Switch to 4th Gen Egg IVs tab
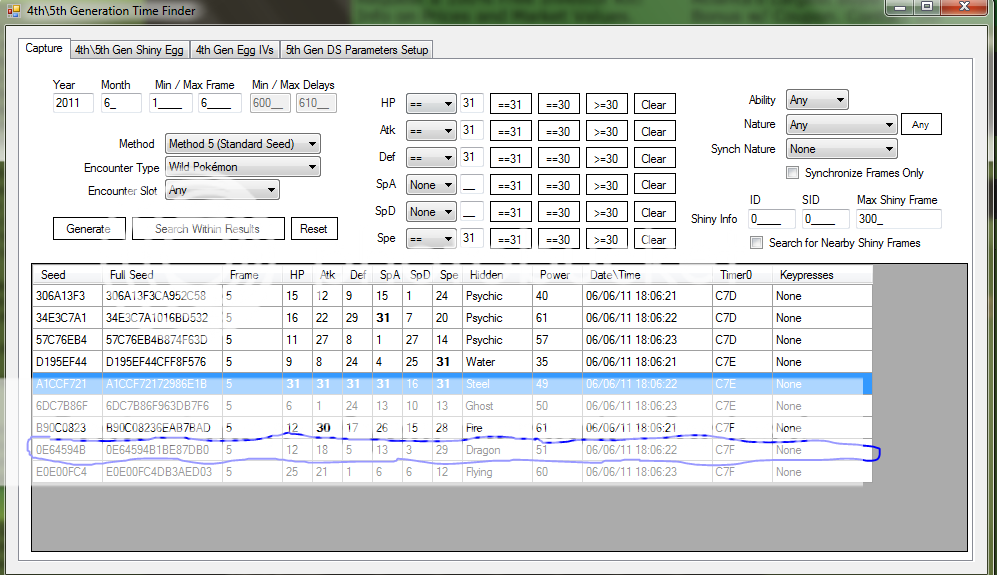Screen dimensions: 997x575 click(x=235, y=49)
